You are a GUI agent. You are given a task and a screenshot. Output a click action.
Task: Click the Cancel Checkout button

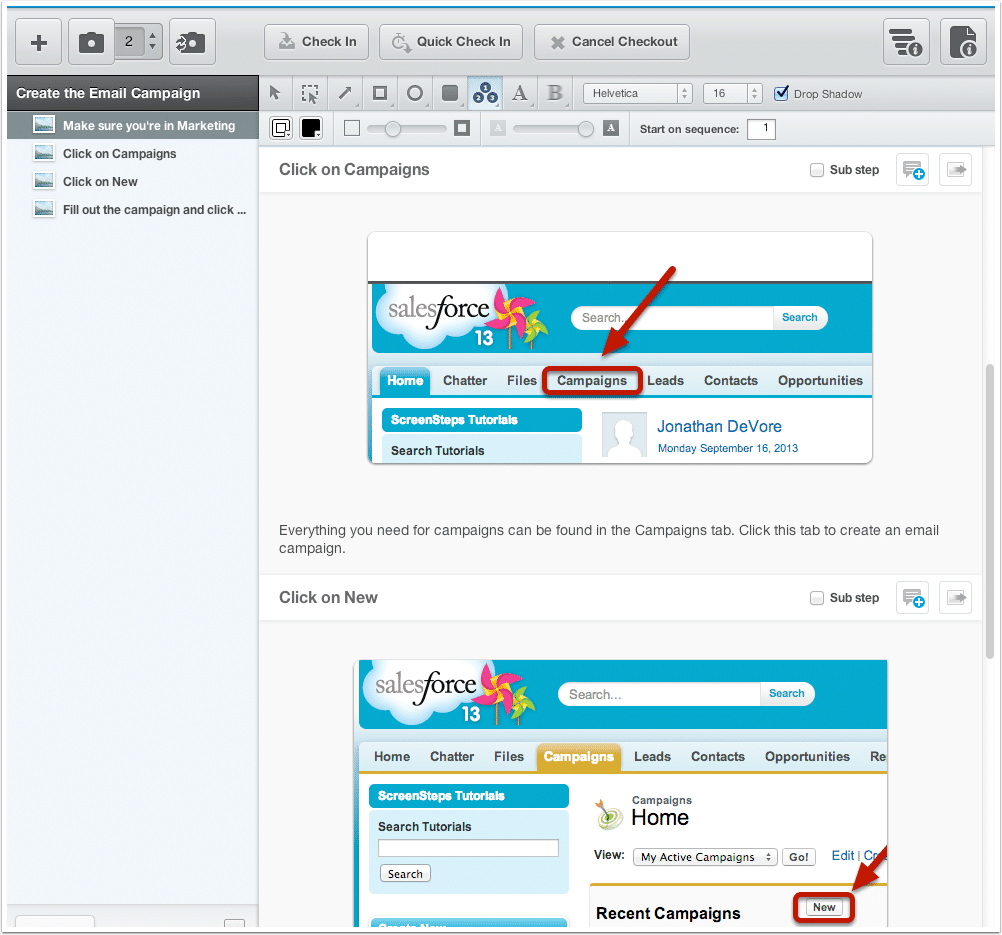[x=612, y=42]
